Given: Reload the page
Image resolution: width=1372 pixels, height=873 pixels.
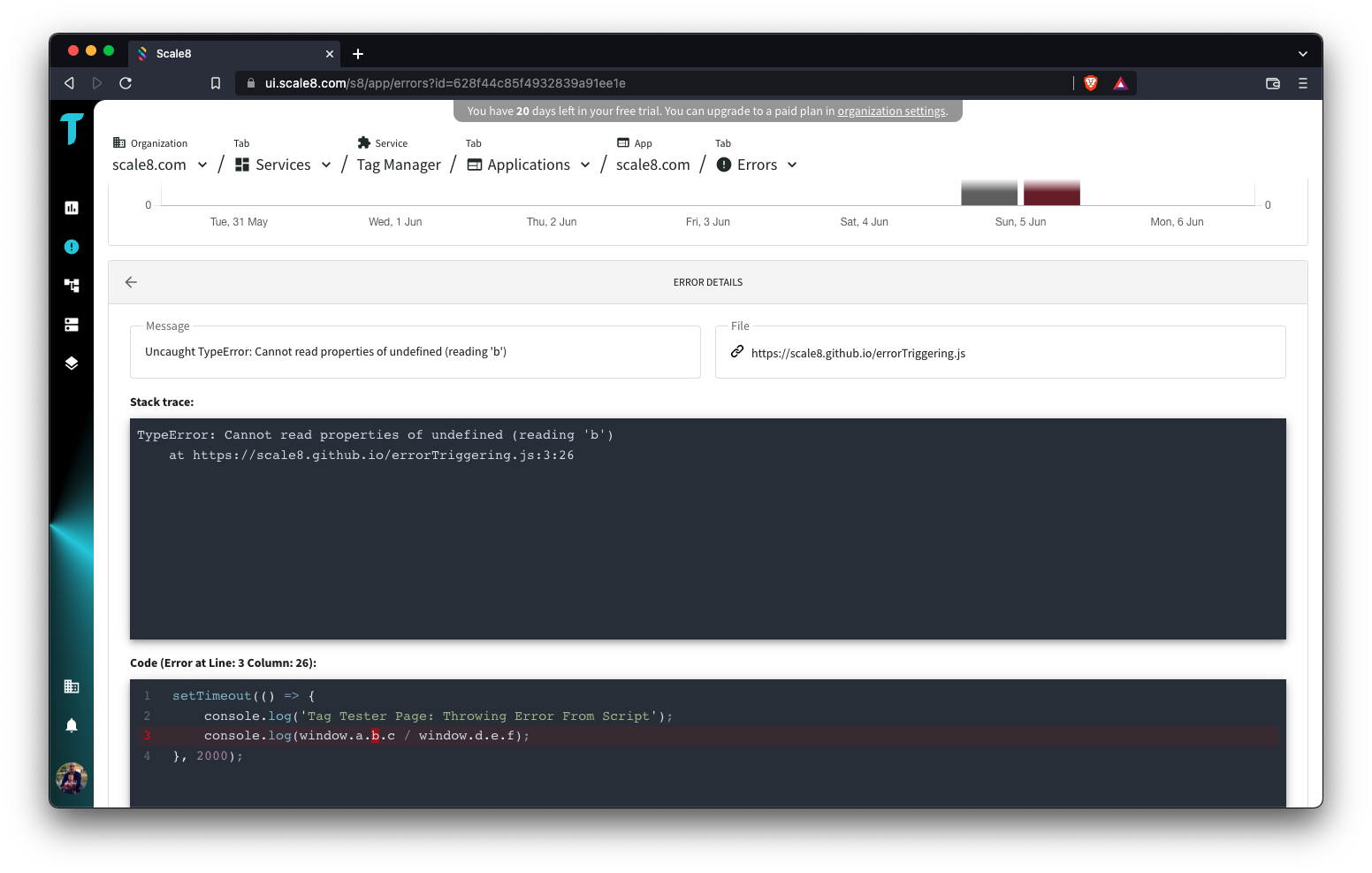Looking at the screenshot, I should click(x=126, y=83).
